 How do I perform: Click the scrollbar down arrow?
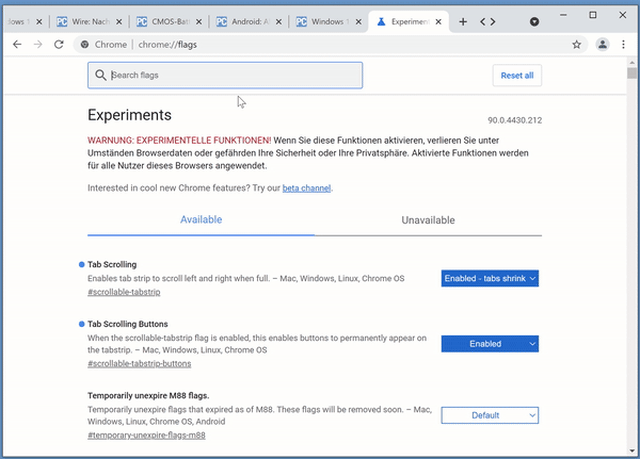pyautogui.click(x=632, y=451)
